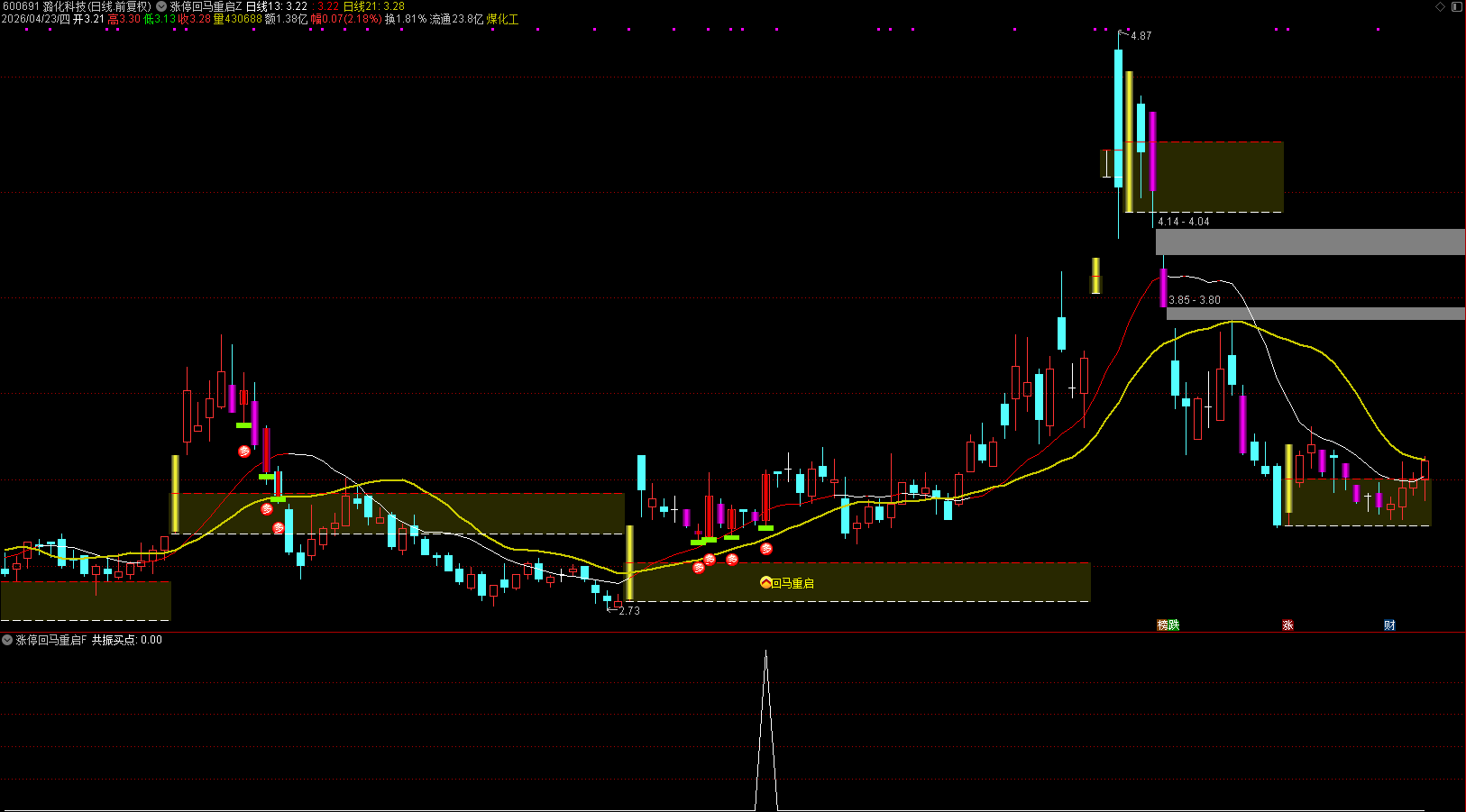
Task: Open the 涨停回马重启F sub-chart indicator dropdown arrow
Action: click(7, 640)
